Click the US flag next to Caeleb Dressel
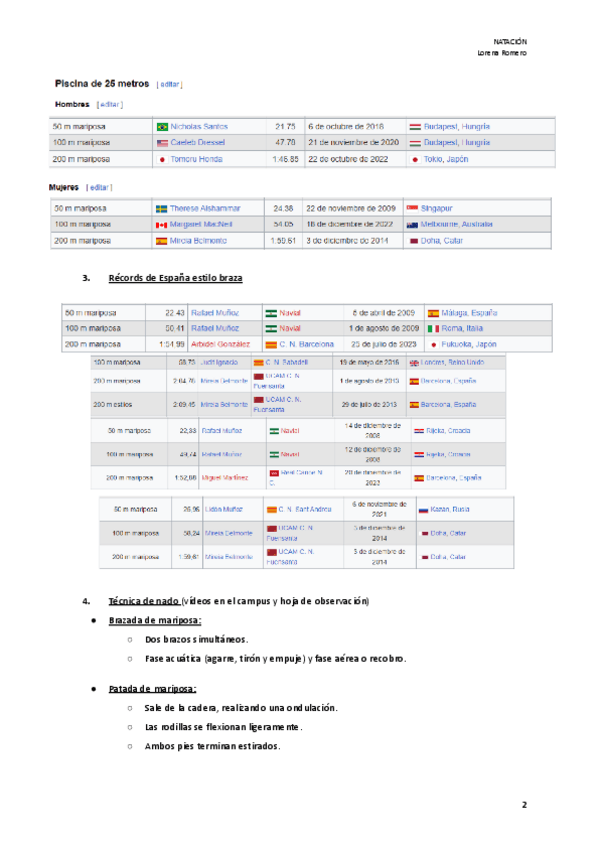 pyautogui.click(x=163, y=143)
